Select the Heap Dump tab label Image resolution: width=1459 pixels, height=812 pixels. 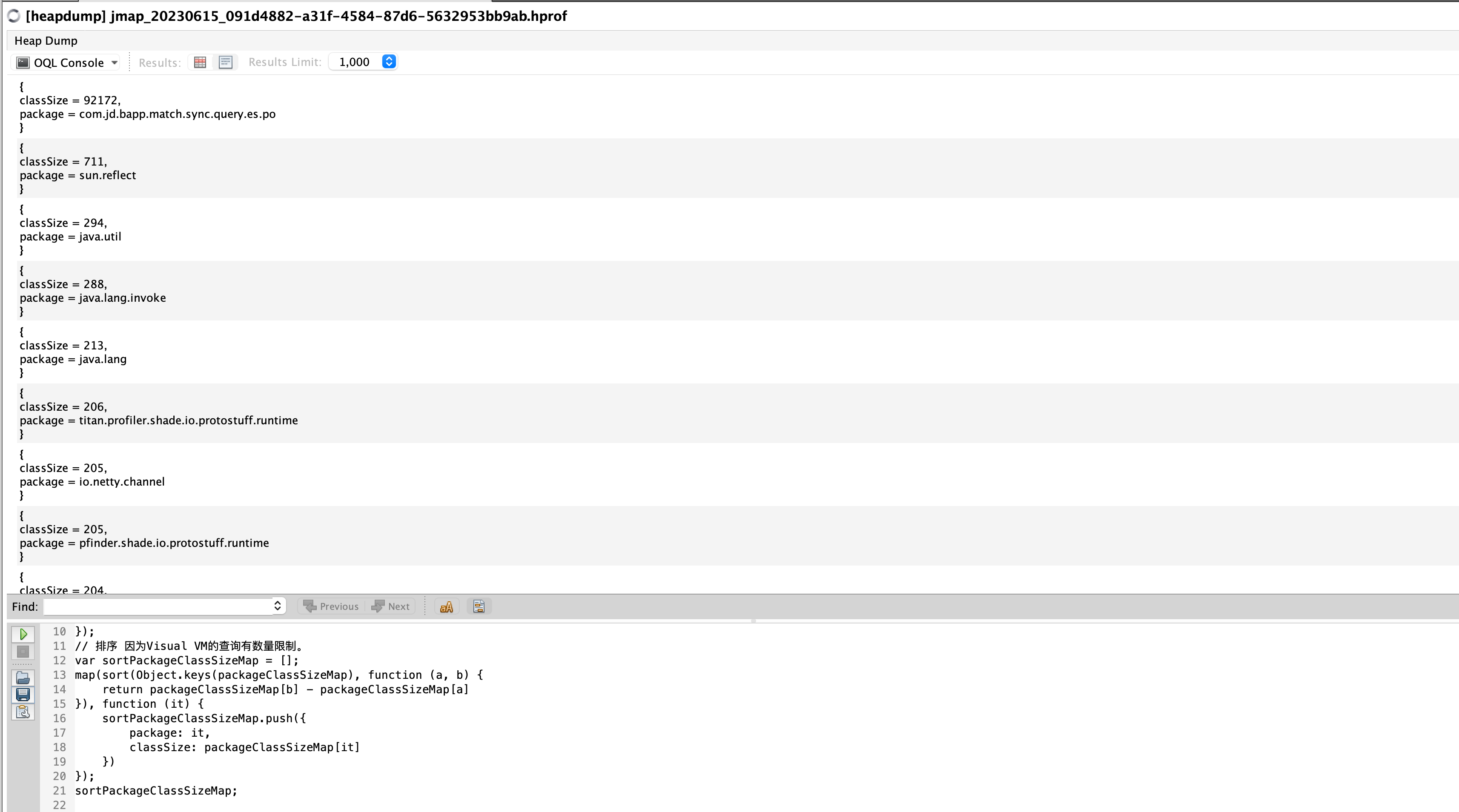pyautogui.click(x=46, y=41)
